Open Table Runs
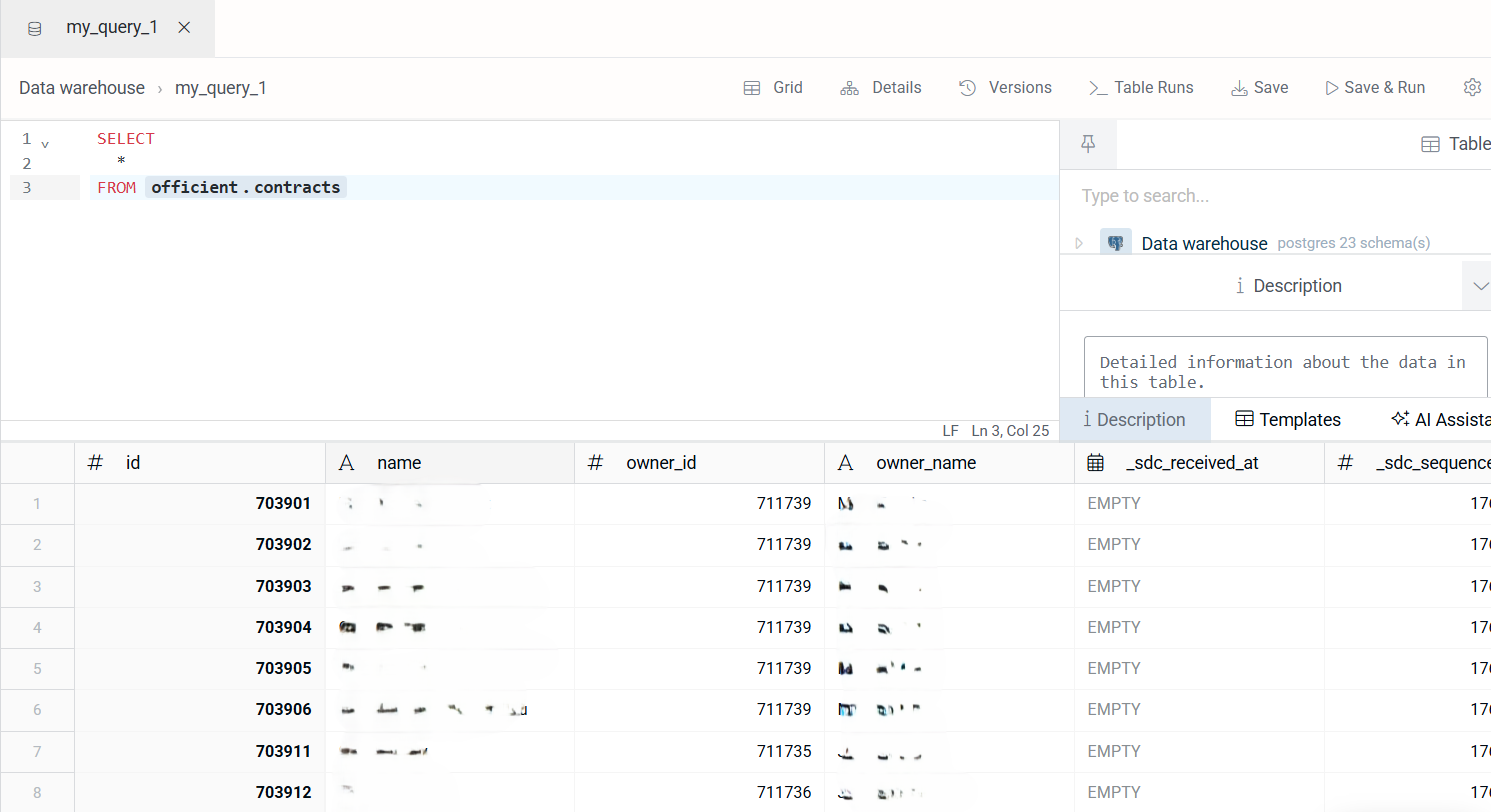The width and height of the screenshot is (1491, 812). [x=1141, y=88]
